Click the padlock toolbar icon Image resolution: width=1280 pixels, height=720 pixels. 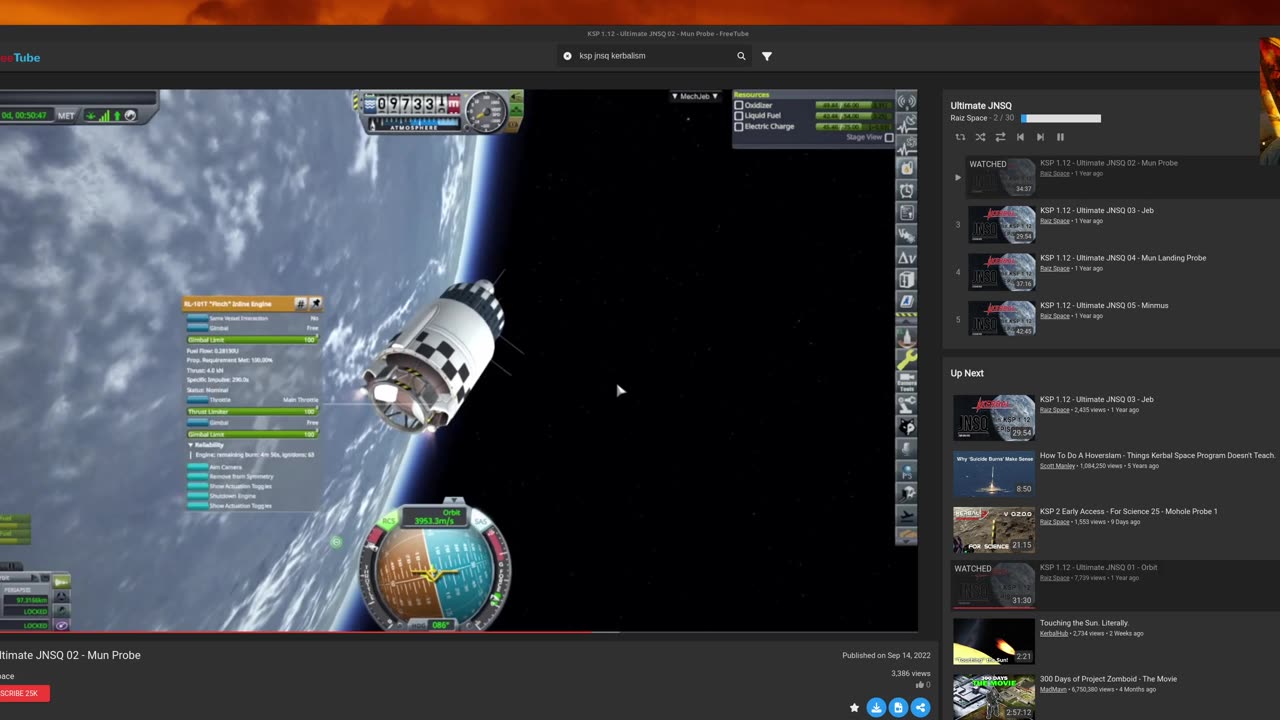906,168
